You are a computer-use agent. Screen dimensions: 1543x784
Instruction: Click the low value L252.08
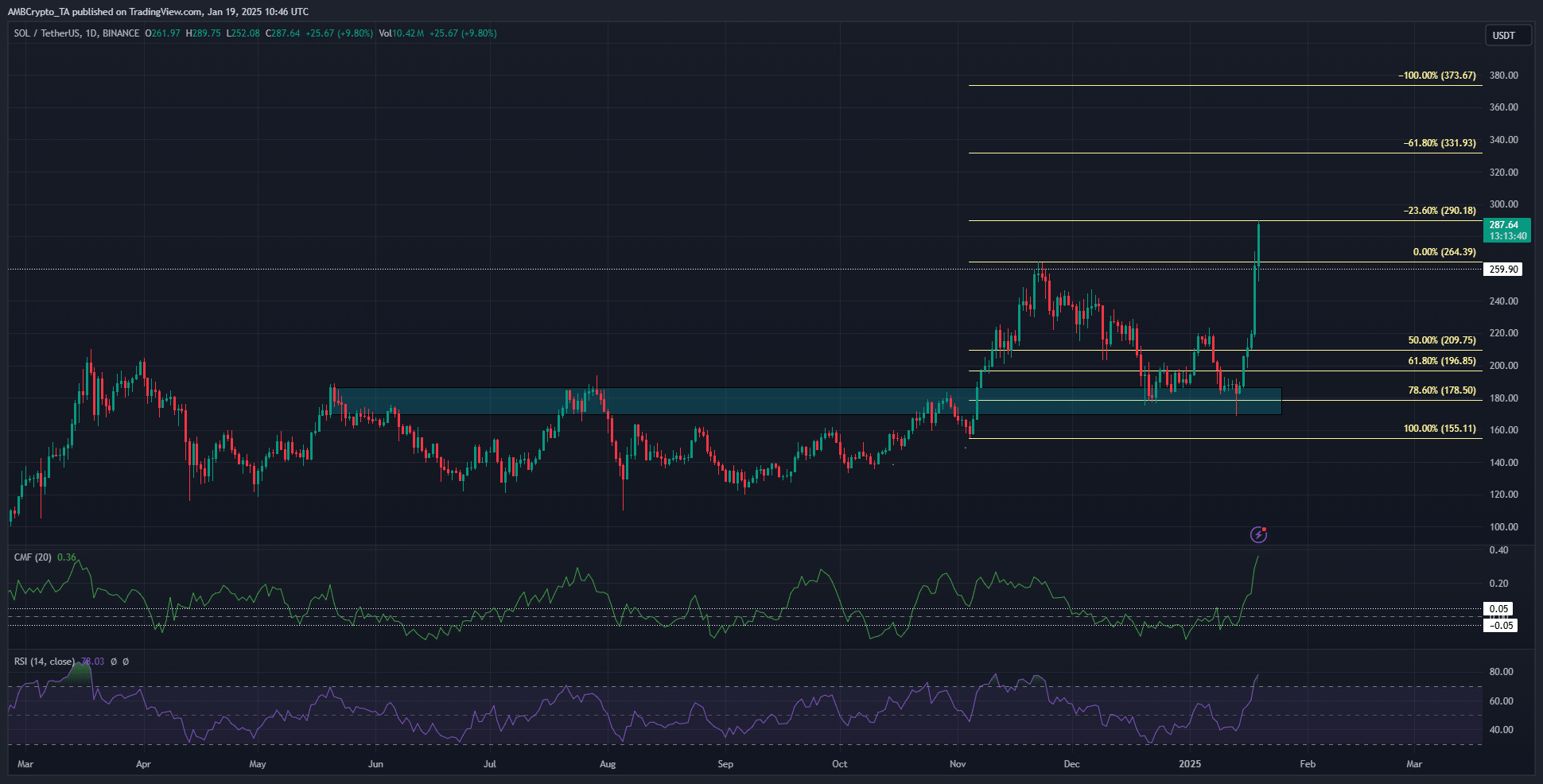click(243, 33)
